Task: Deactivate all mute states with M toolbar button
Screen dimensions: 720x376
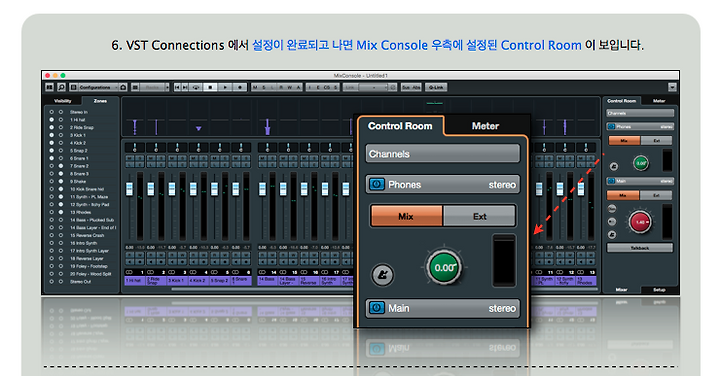Action: 255,87
